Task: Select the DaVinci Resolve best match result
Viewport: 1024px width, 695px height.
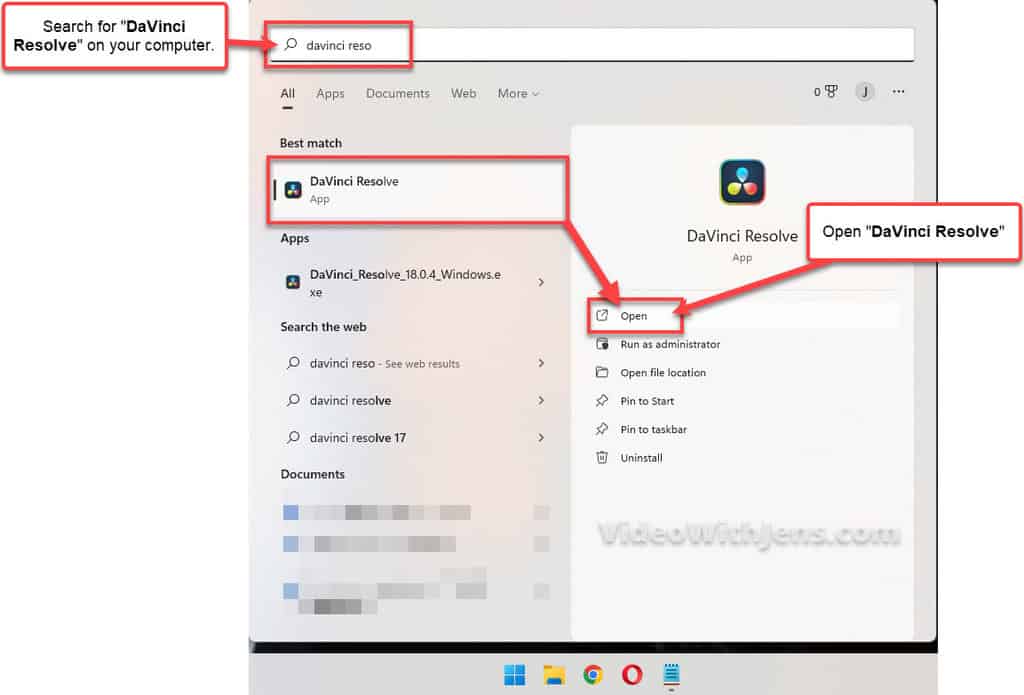Action: [x=417, y=189]
